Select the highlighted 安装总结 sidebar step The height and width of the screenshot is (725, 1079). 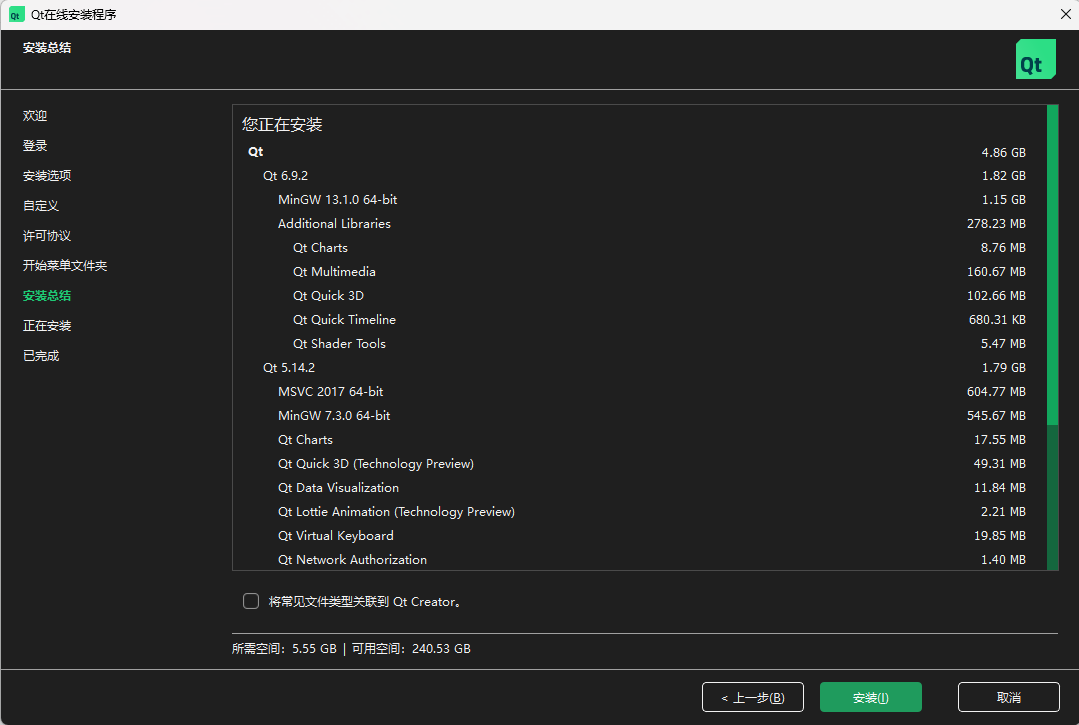click(47, 296)
